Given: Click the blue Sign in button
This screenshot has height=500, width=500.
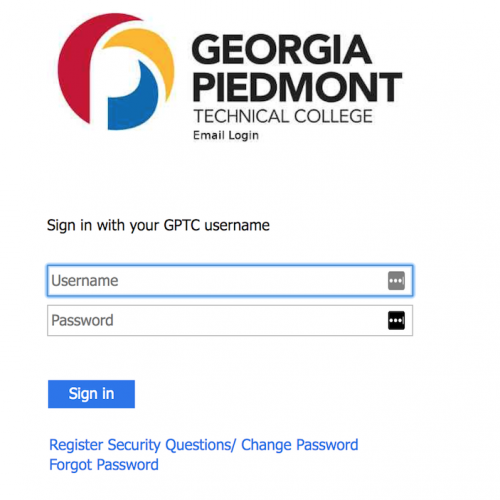Looking at the screenshot, I should point(91,394).
